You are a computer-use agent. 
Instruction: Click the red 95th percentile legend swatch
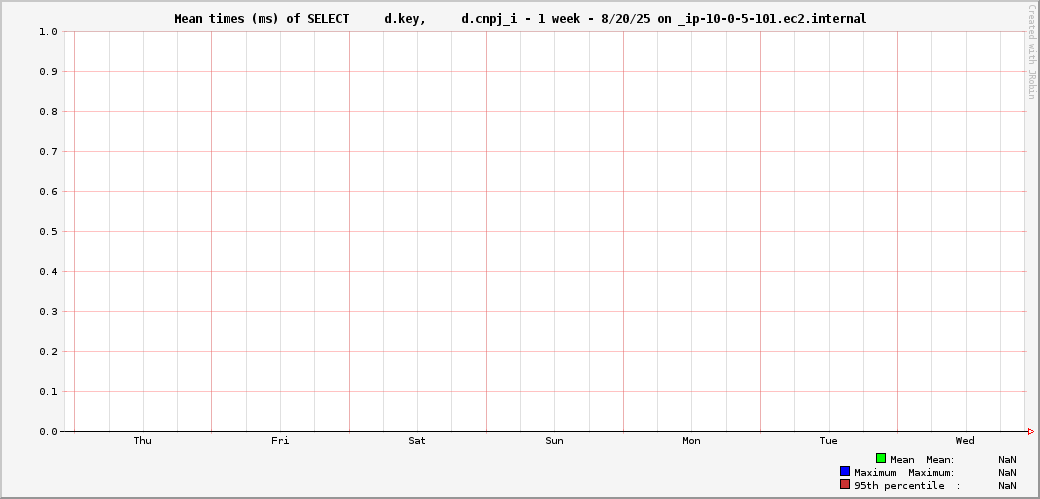tap(845, 485)
